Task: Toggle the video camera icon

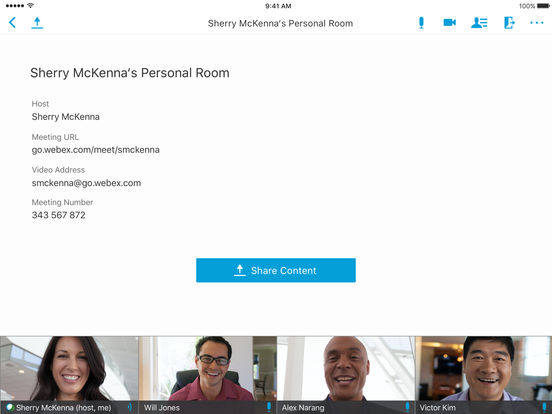Action: coord(450,23)
